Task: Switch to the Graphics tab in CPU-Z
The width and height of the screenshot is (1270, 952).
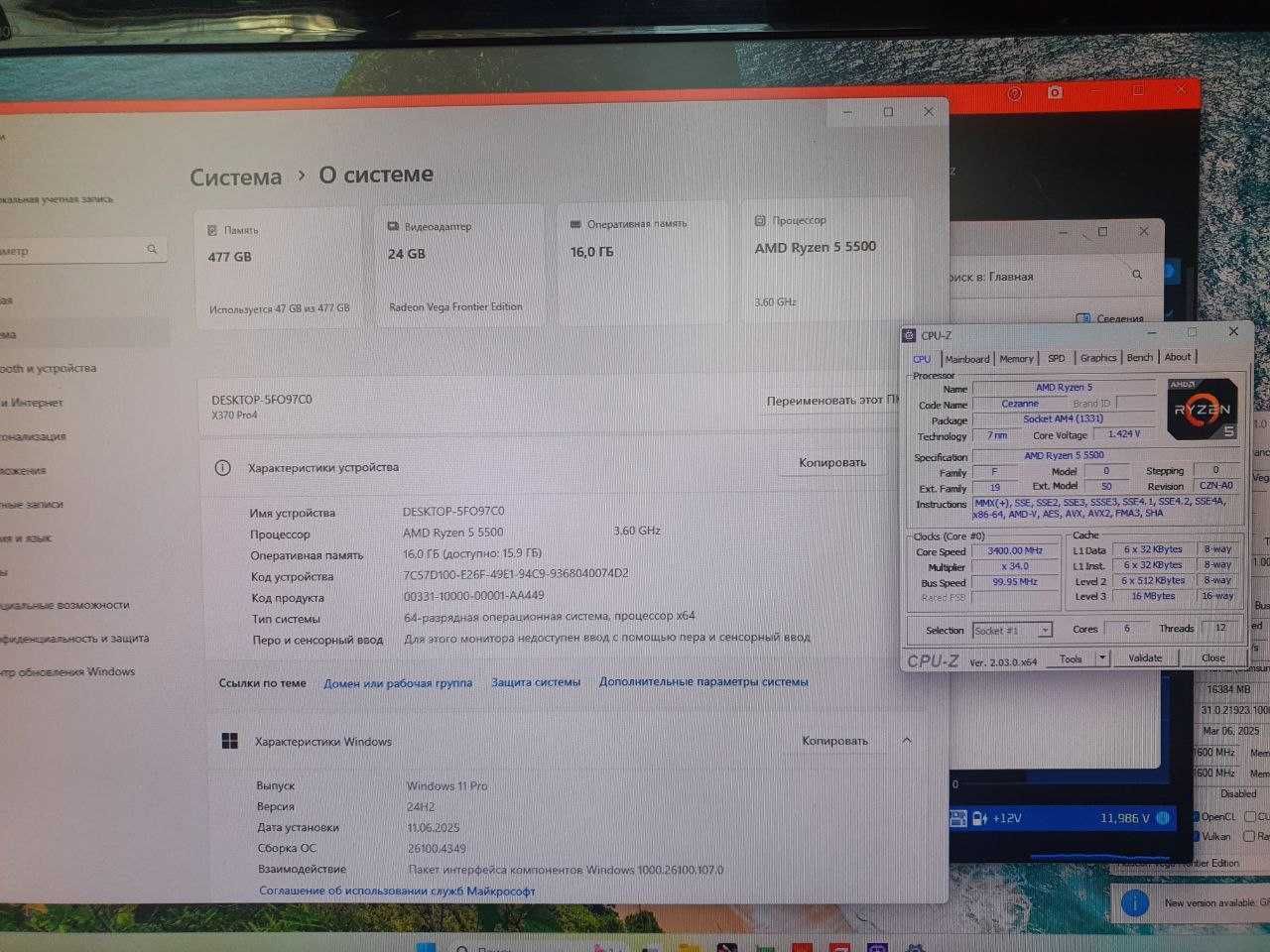Action: (x=1098, y=357)
